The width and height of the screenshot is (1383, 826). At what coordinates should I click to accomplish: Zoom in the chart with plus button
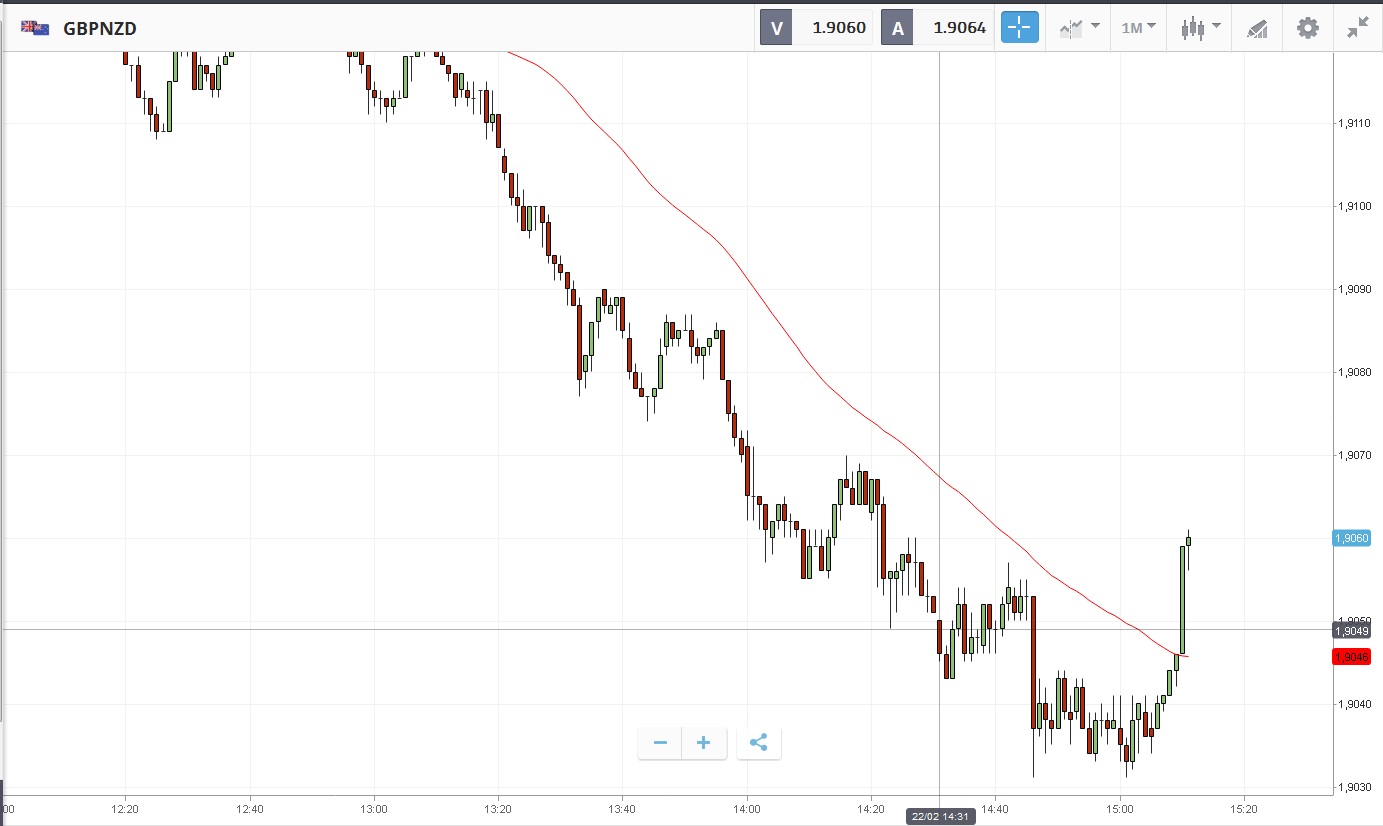[704, 743]
